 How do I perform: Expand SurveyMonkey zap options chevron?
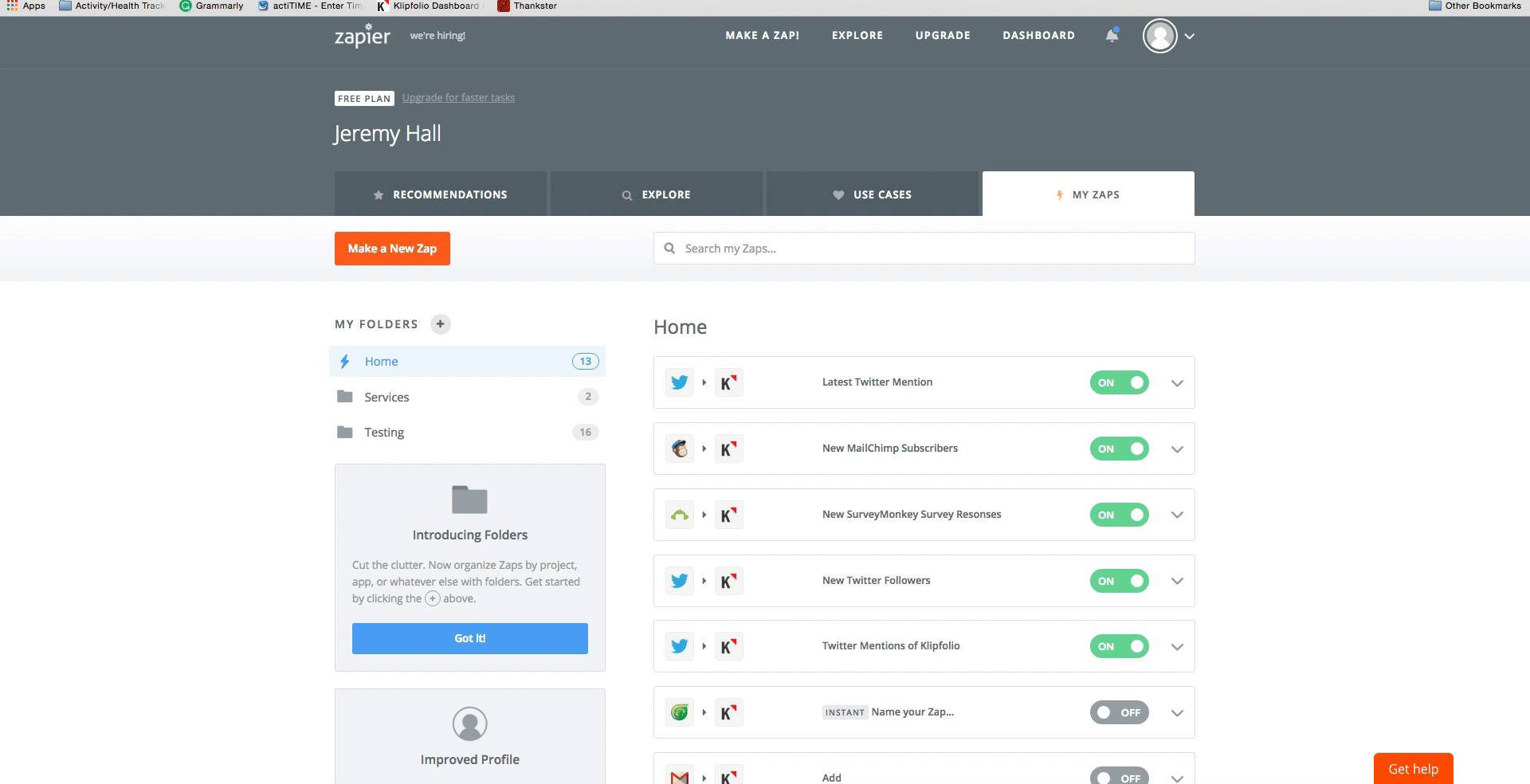click(1177, 515)
